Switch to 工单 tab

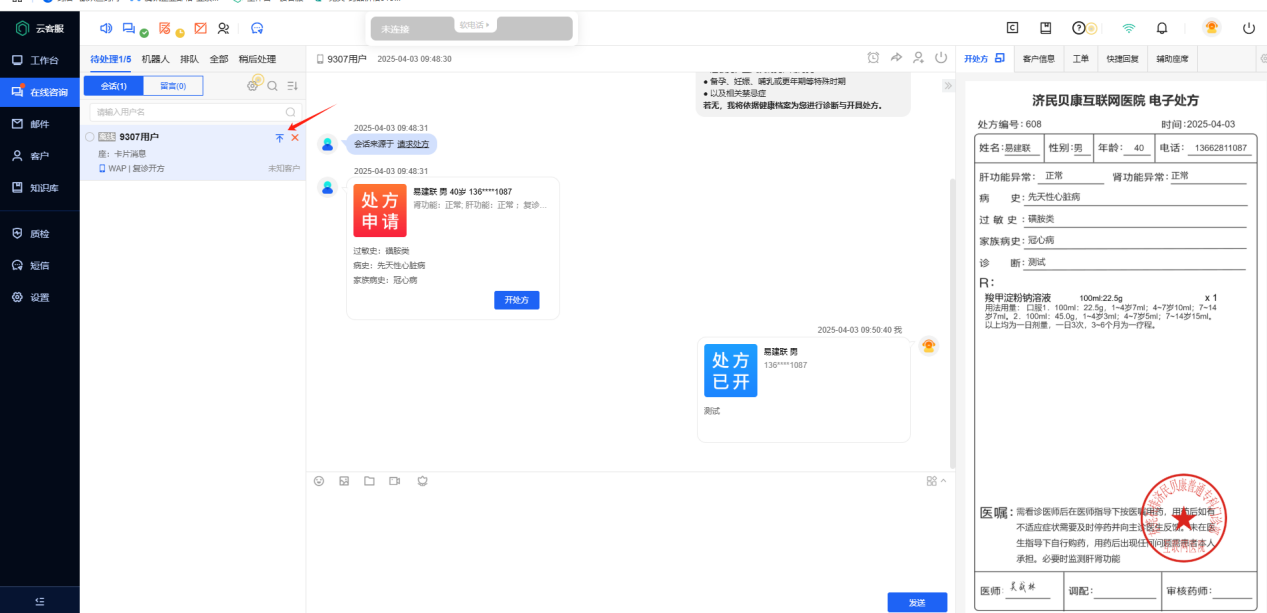(x=1081, y=59)
